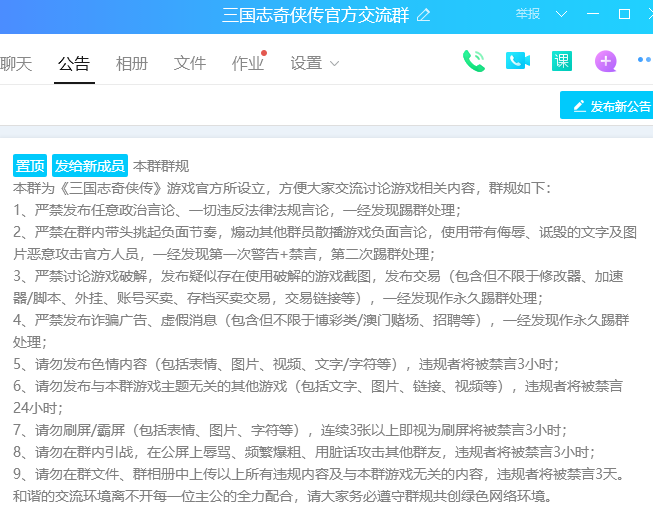Switch to the 聊天 tab
The height and width of the screenshot is (511, 653).
pos(16,63)
